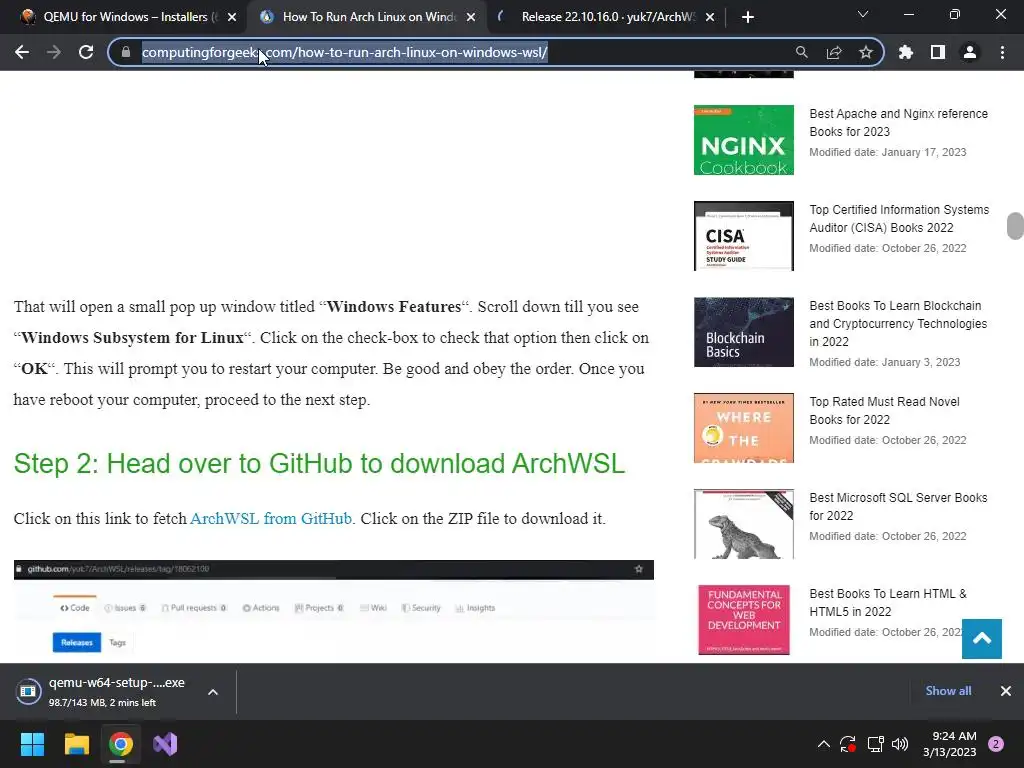Click Show all downloads
The height and width of the screenshot is (768, 1024).
[x=948, y=691]
